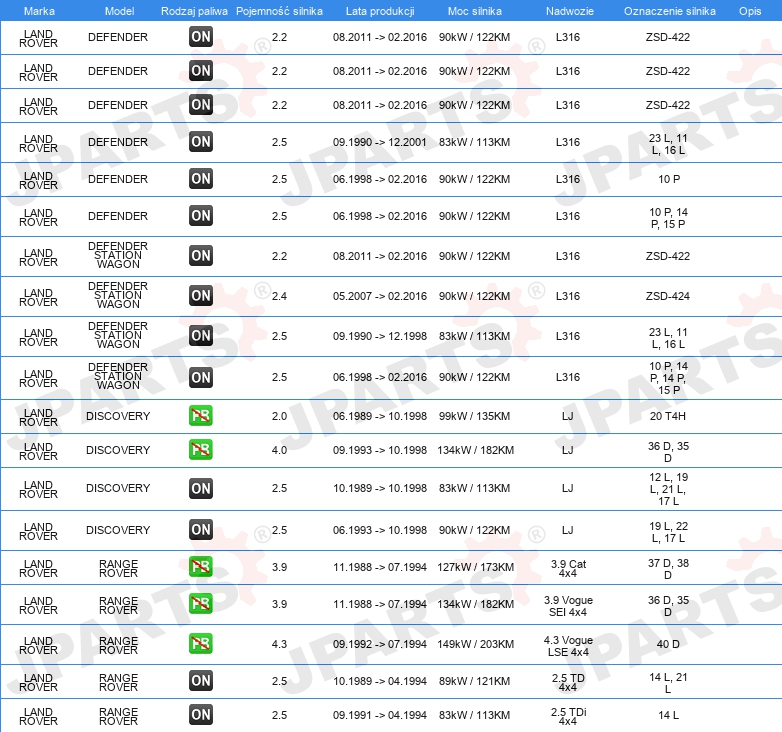Select the Marka column header
The width and height of the screenshot is (782, 732).
click(39, 11)
